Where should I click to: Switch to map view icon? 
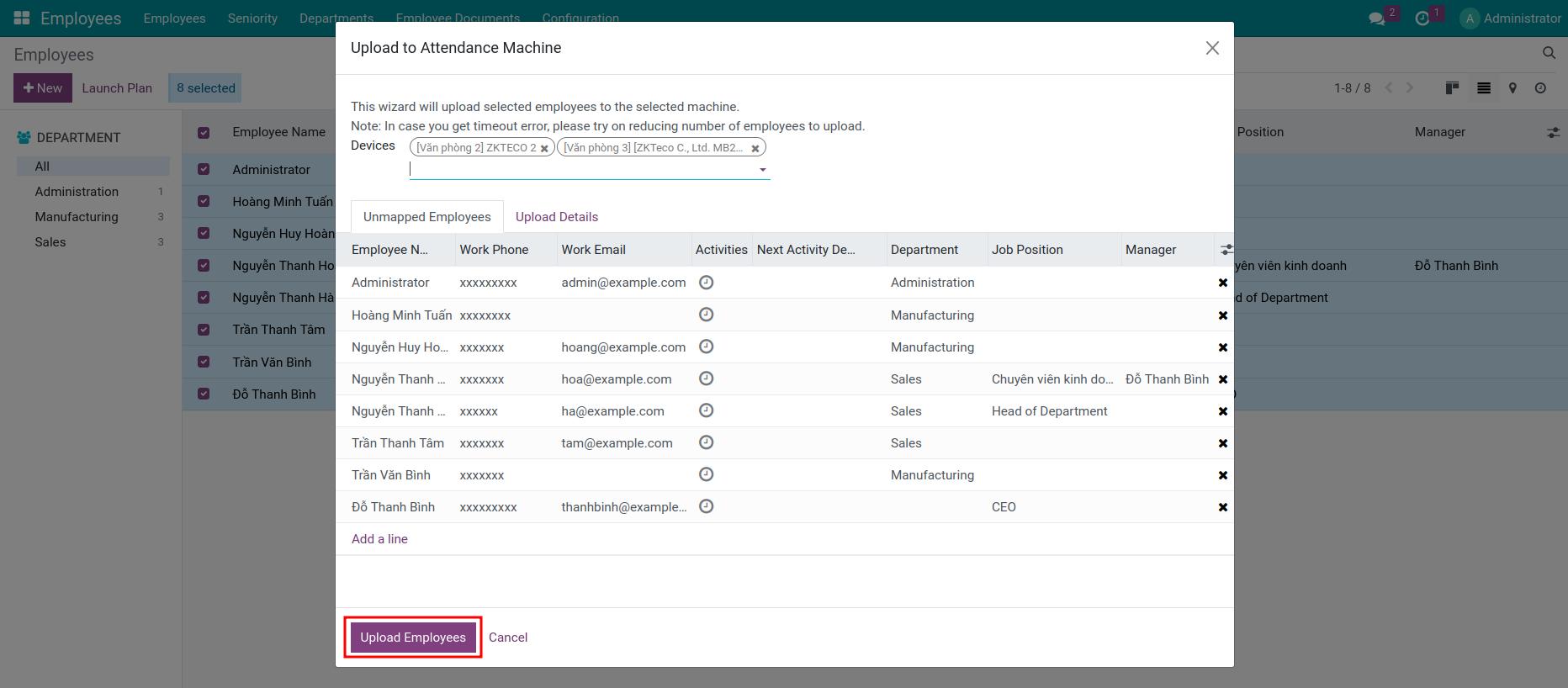point(1512,87)
